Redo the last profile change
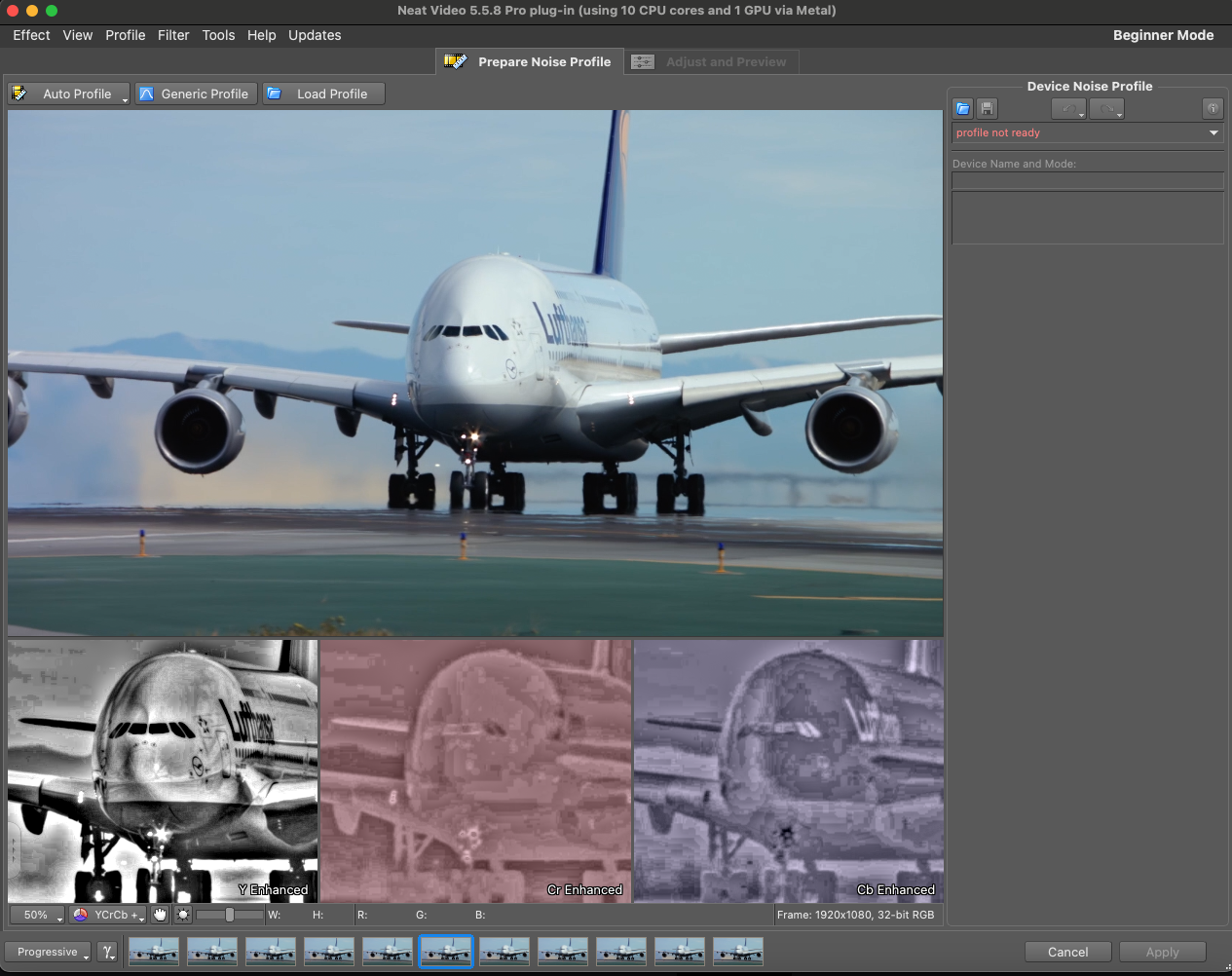 click(x=1104, y=108)
